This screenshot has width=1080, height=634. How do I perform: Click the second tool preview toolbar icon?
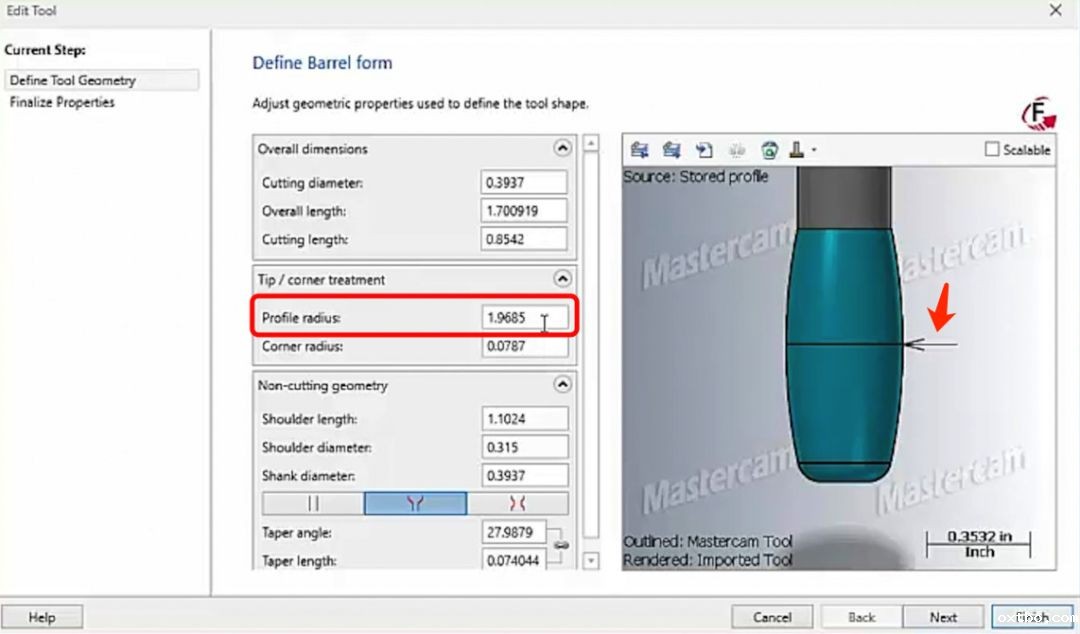pos(672,150)
